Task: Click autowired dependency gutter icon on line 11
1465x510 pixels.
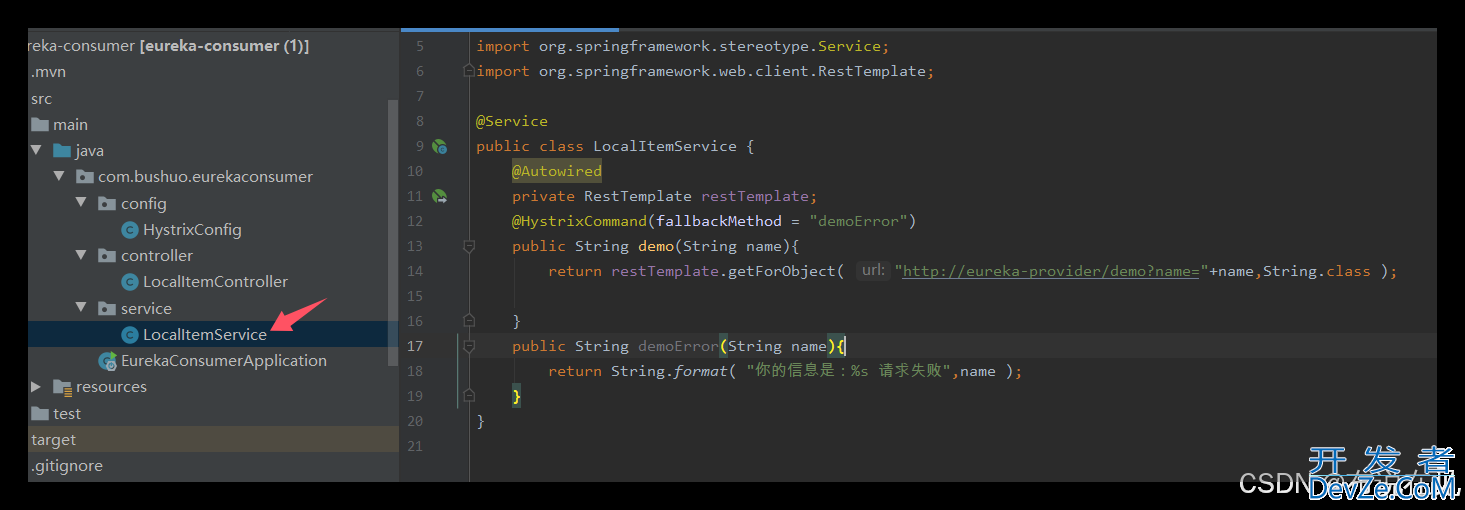Action: coord(439,196)
